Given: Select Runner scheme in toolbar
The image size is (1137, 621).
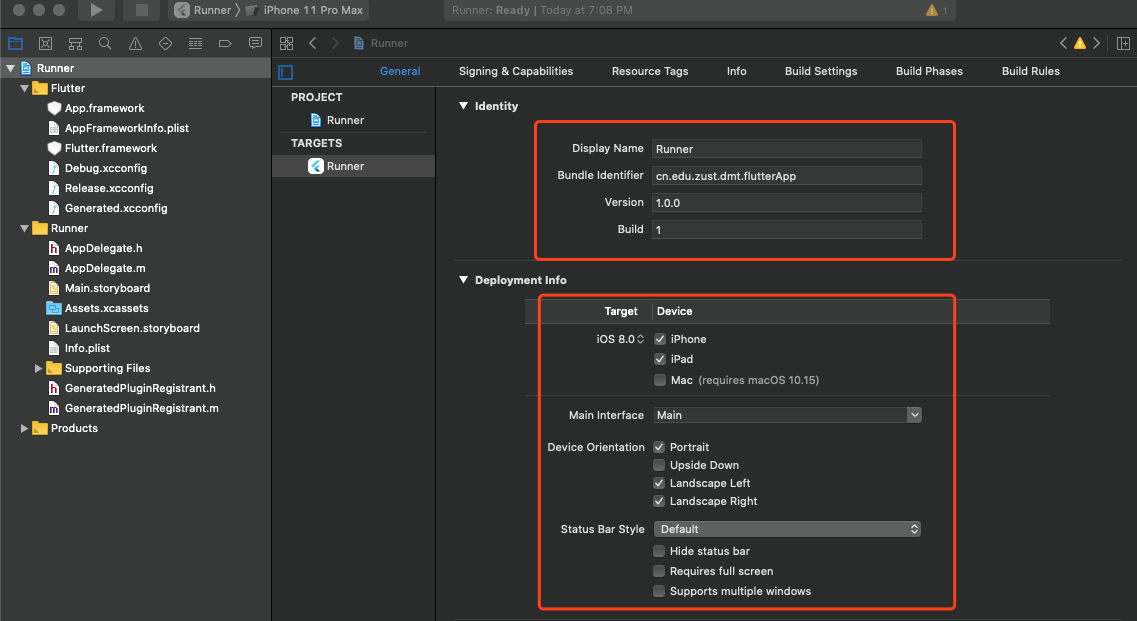Looking at the screenshot, I should pos(203,10).
